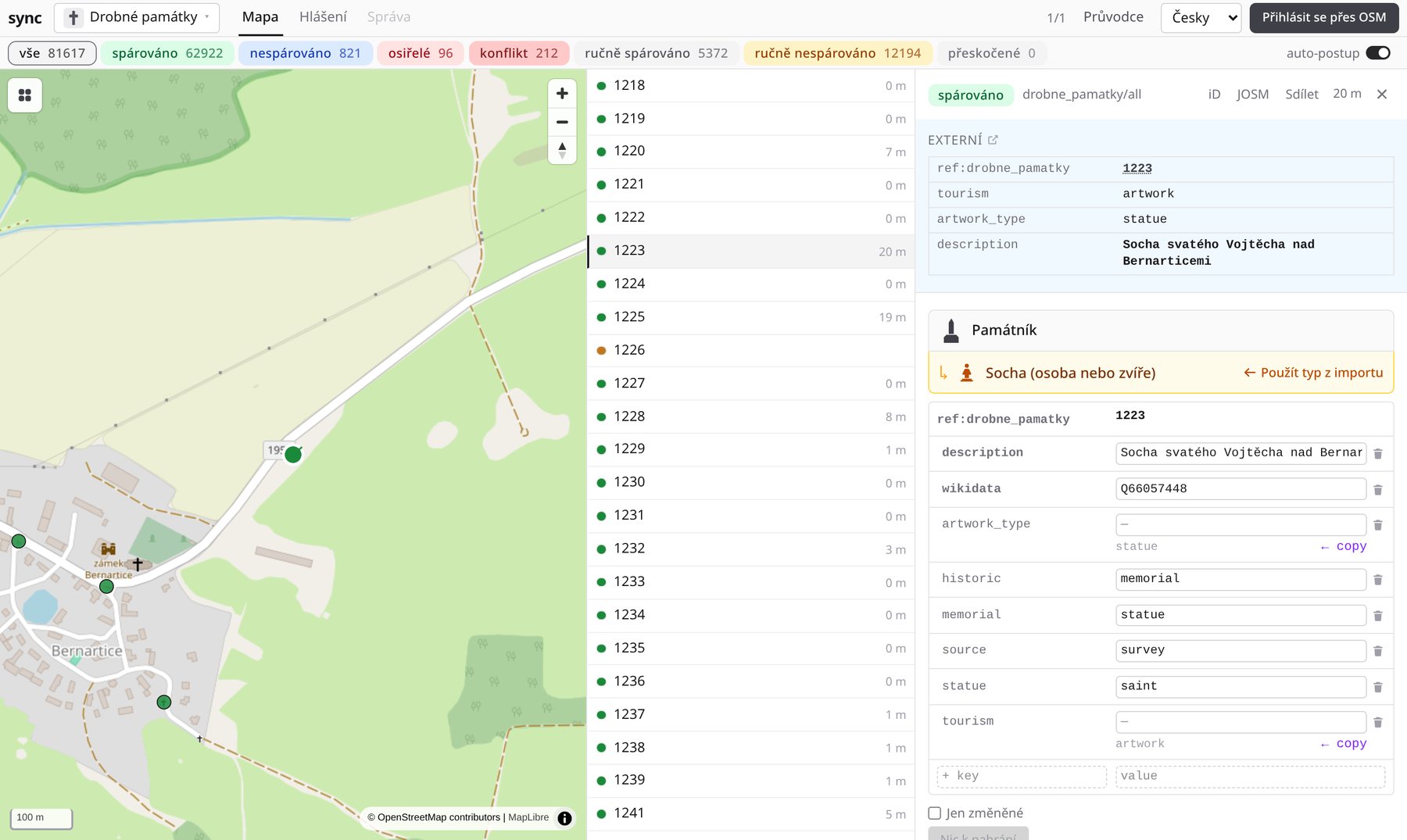
Task: Zoom in on the map
Action: click(562, 94)
